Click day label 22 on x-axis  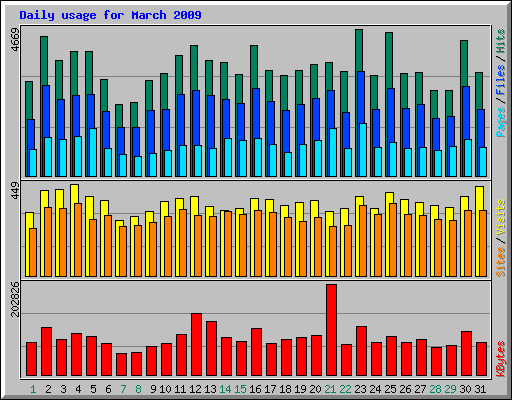(x=345, y=389)
